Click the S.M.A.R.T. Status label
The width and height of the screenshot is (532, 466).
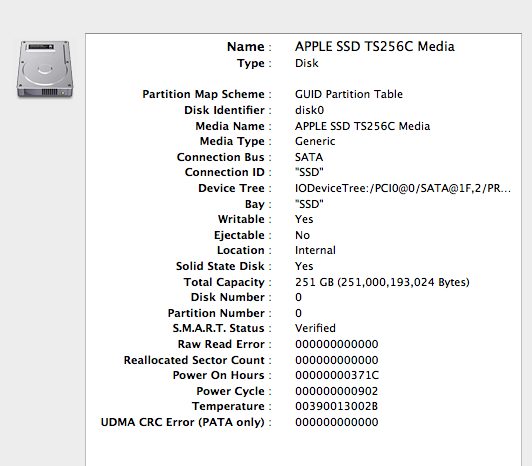pyautogui.click(x=218, y=328)
